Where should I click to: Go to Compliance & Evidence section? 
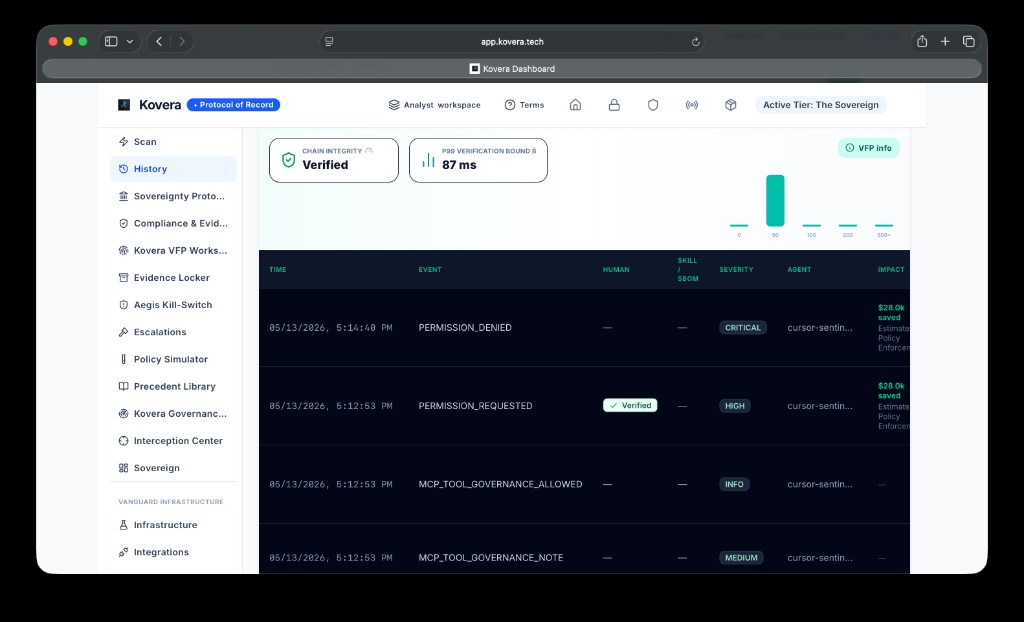click(174, 223)
